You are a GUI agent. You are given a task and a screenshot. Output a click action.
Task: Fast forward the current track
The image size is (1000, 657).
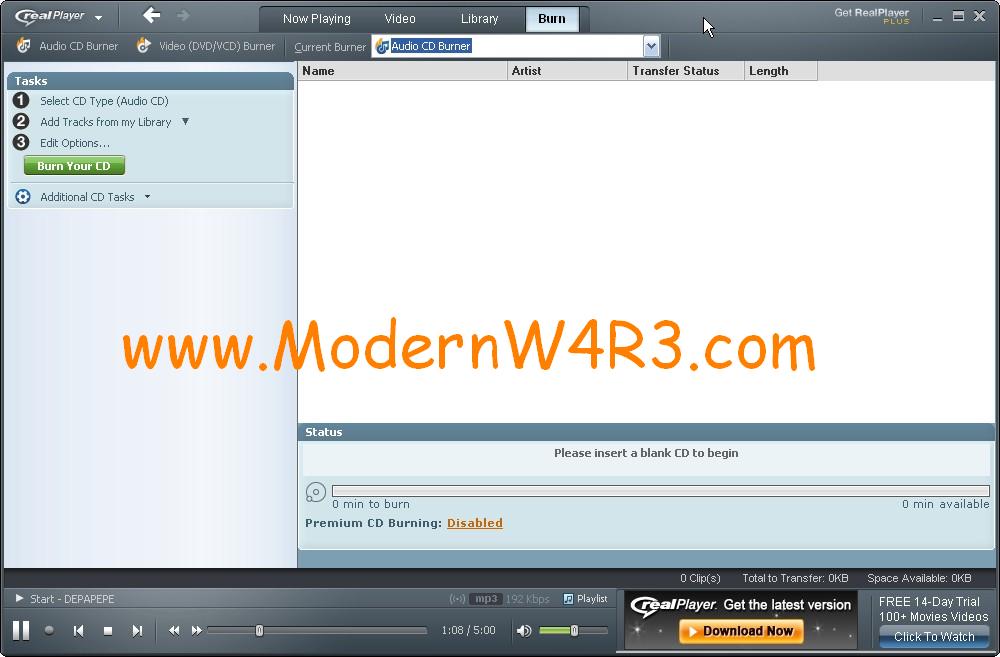tap(196, 630)
